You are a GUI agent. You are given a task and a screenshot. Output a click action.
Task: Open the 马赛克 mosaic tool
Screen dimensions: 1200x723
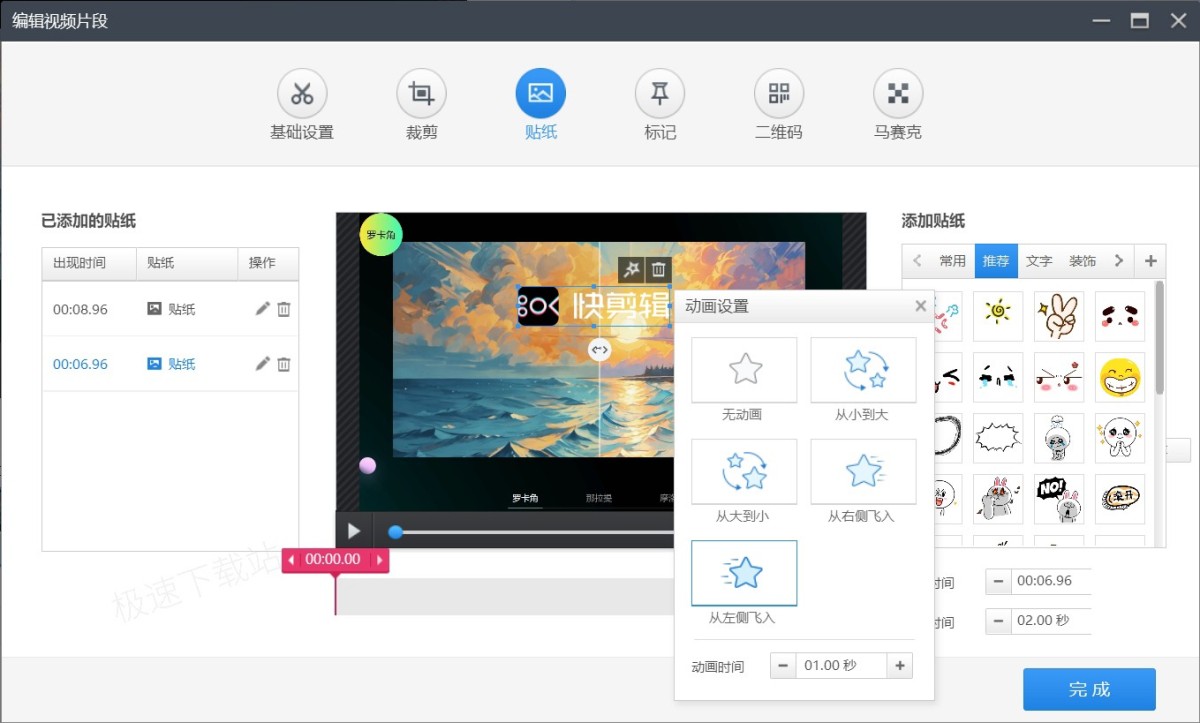point(898,94)
